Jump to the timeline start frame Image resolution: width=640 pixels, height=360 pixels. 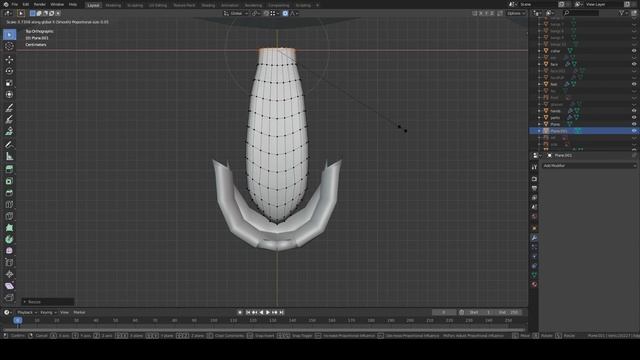[x=248, y=312]
